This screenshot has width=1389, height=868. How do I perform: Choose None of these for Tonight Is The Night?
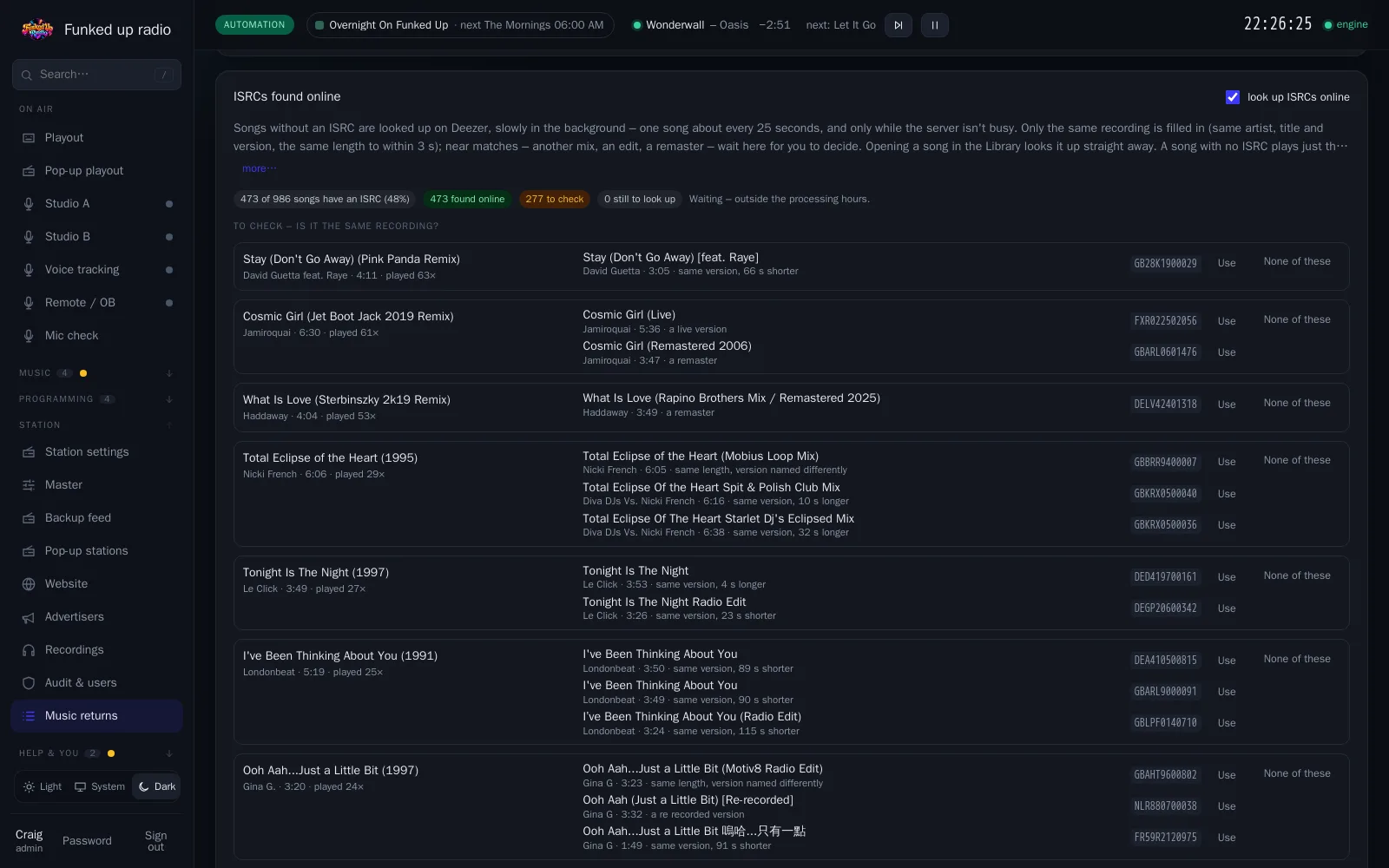pyautogui.click(x=1297, y=575)
